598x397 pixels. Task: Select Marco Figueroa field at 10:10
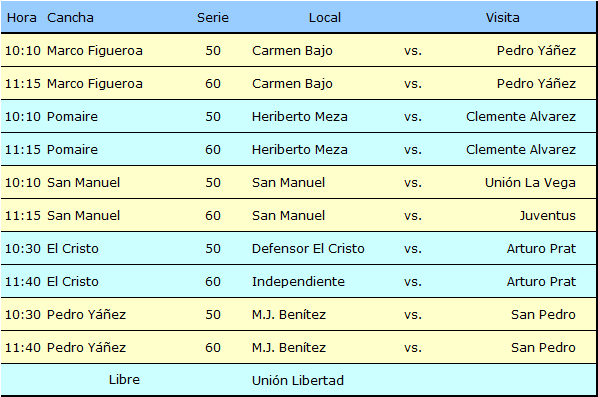click(95, 50)
